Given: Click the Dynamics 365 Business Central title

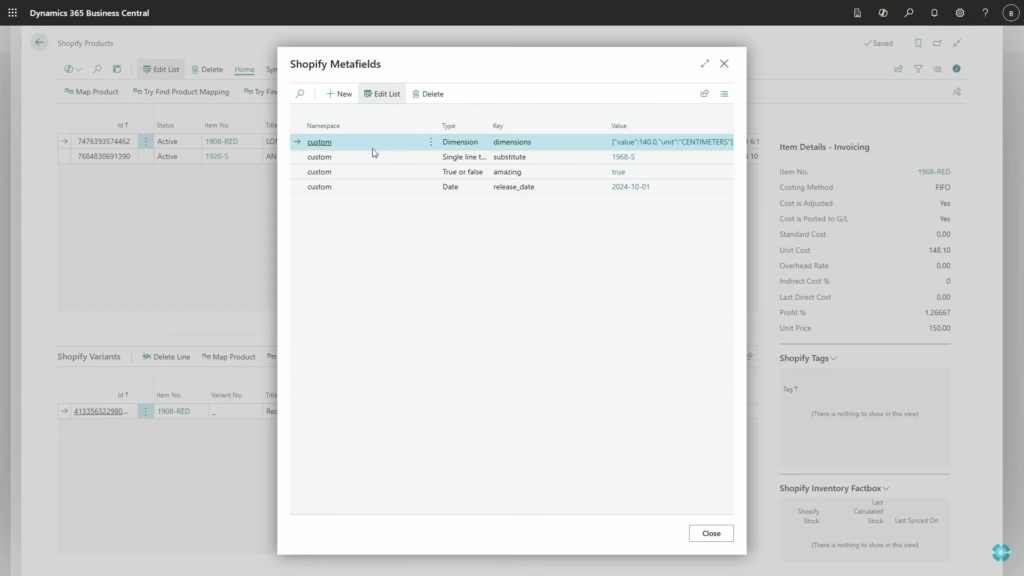Looking at the screenshot, I should coord(89,12).
